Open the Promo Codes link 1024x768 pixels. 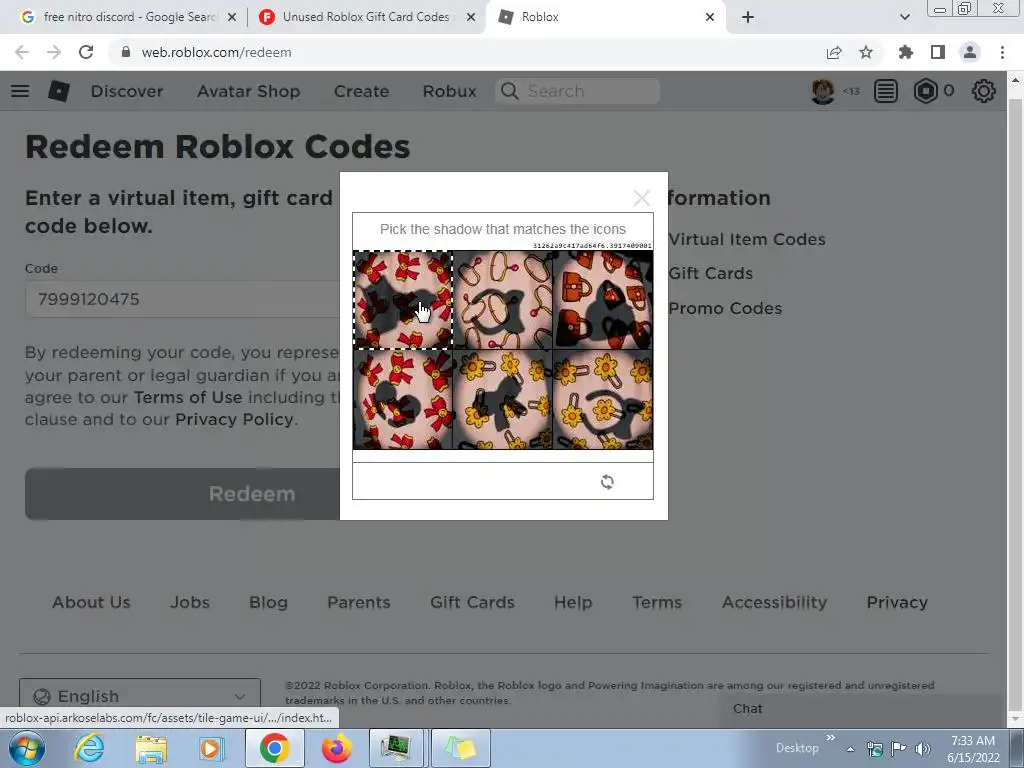[x=726, y=308]
